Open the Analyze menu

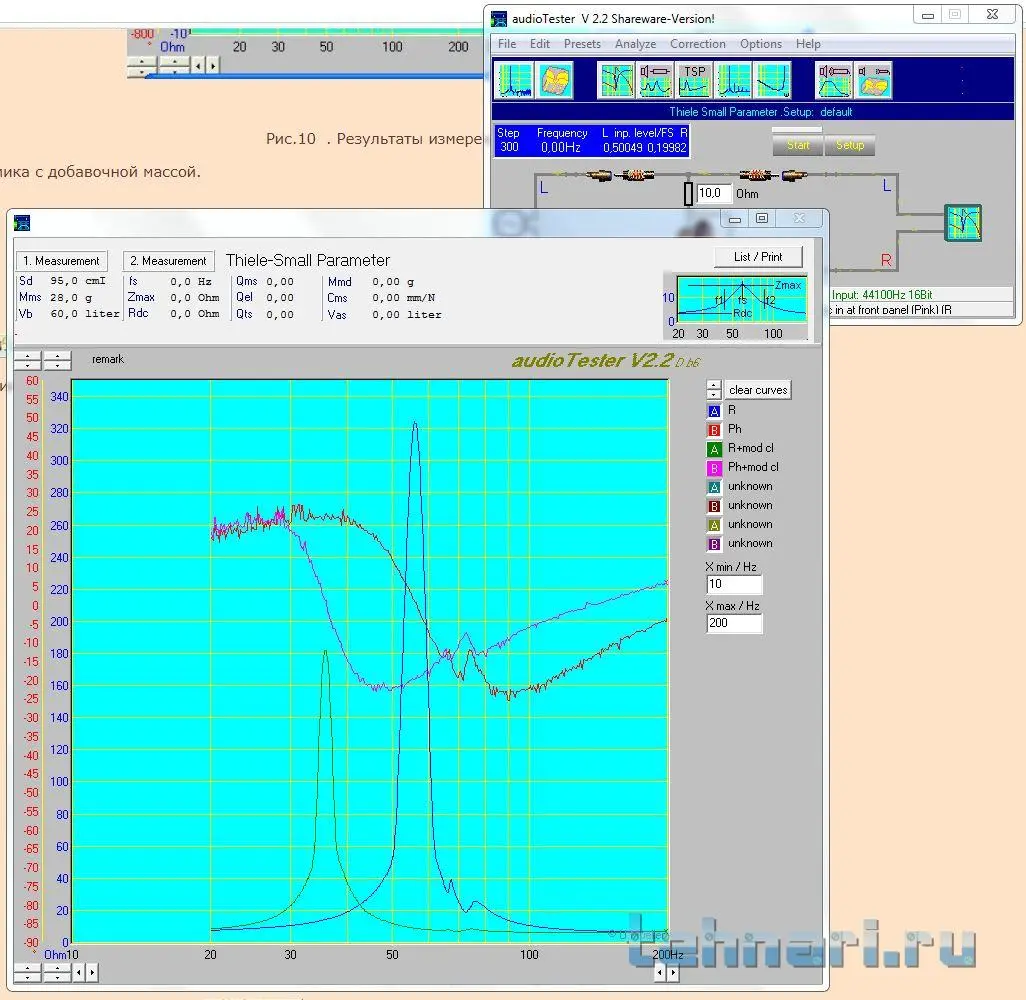click(635, 44)
